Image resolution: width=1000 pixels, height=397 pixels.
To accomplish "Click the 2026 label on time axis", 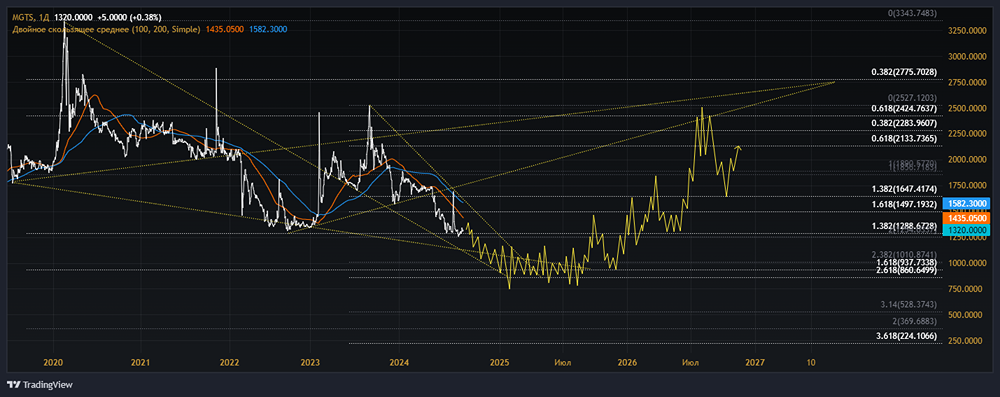I will pyautogui.click(x=627, y=362).
